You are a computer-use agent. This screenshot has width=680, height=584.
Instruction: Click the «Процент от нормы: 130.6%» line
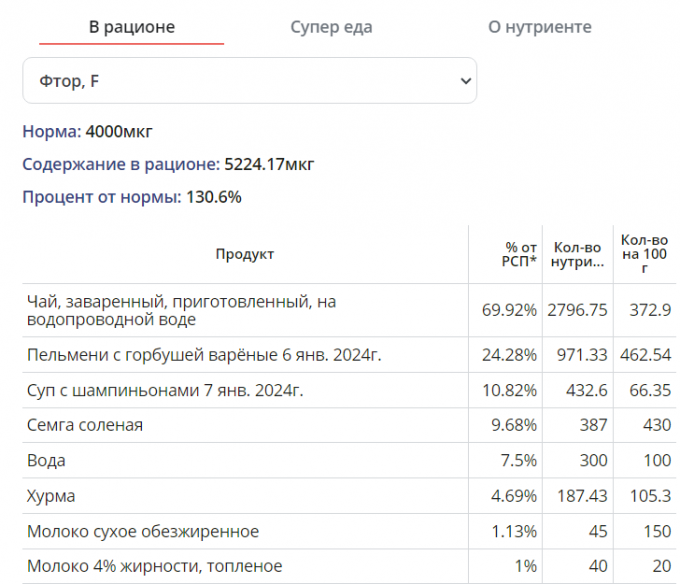(x=132, y=197)
